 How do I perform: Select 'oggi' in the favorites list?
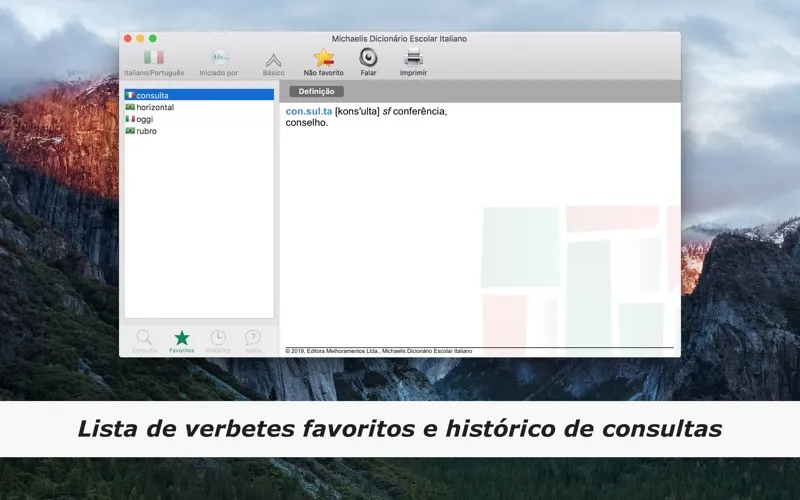pos(145,119)
